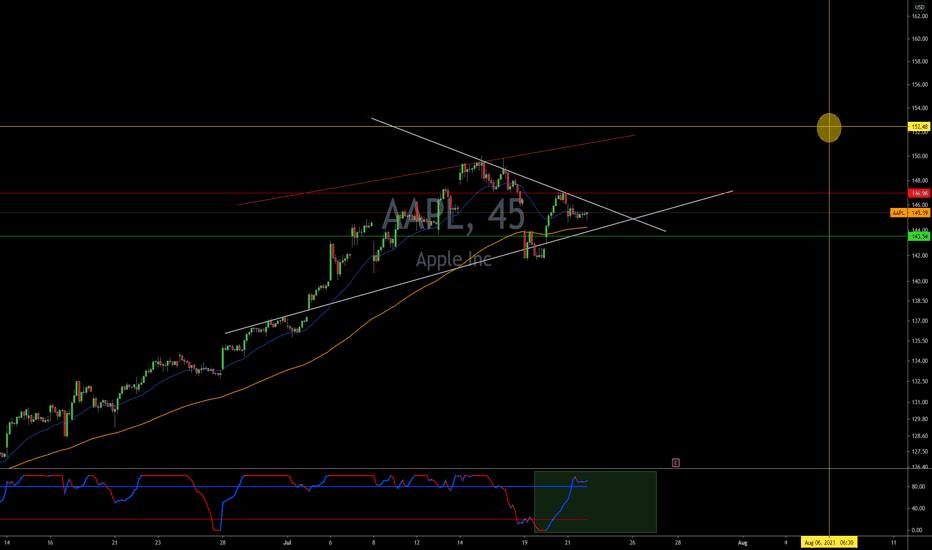The image size is (932, 550).
Task: Select the red 146.98 price label
Action: (x=919, y=193)
